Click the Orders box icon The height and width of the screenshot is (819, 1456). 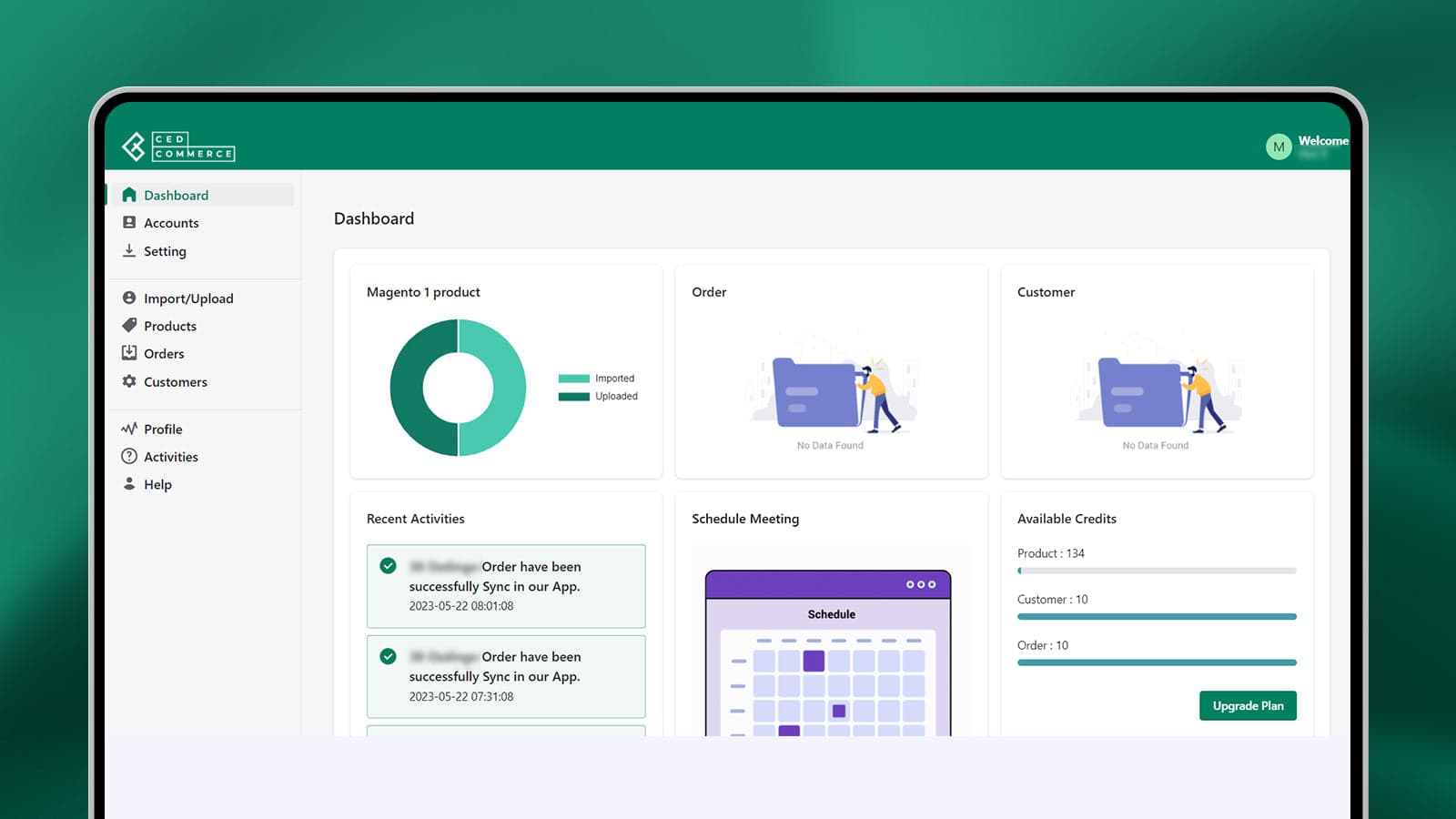(130, 353)
